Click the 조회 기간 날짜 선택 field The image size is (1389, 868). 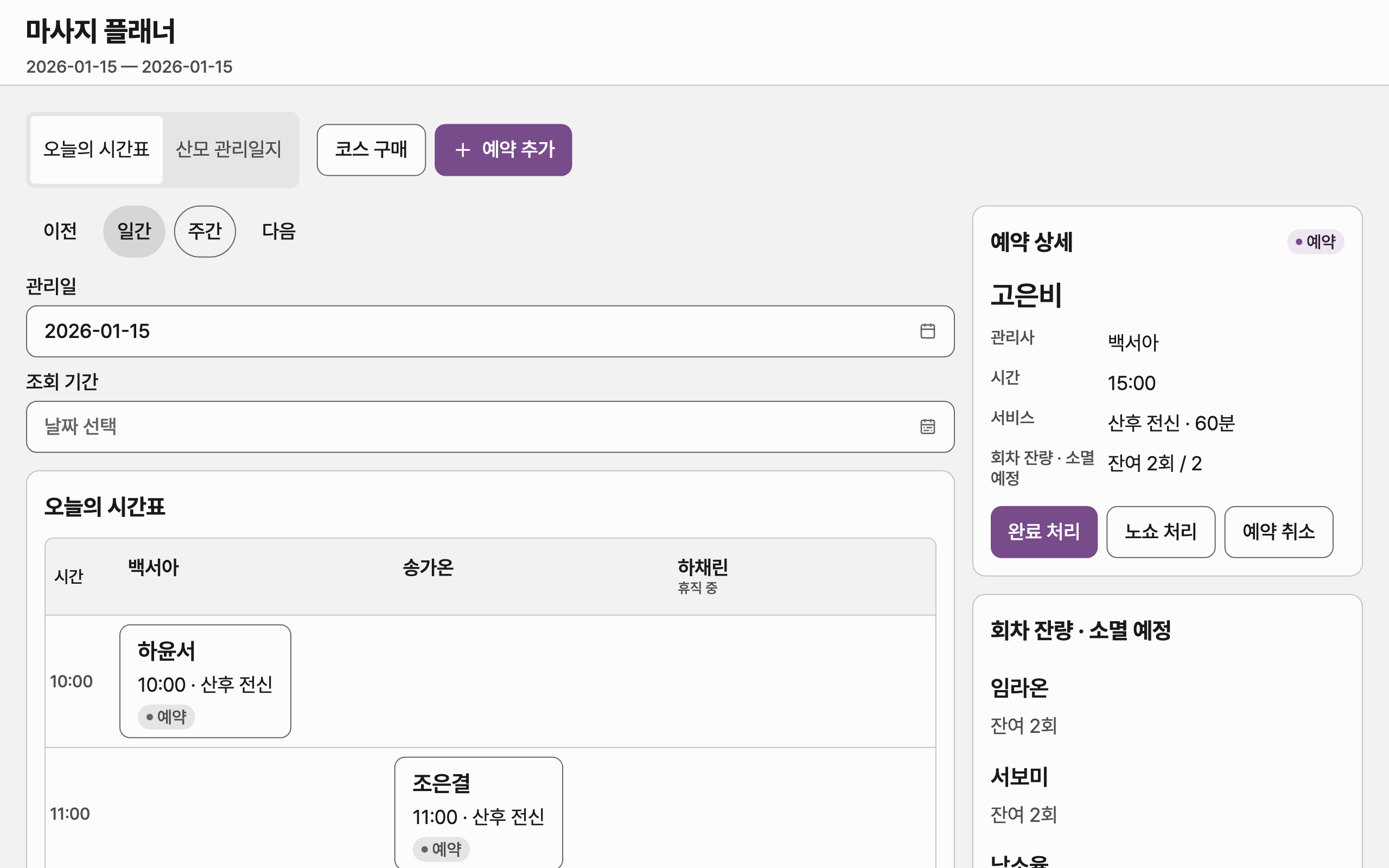490,426
